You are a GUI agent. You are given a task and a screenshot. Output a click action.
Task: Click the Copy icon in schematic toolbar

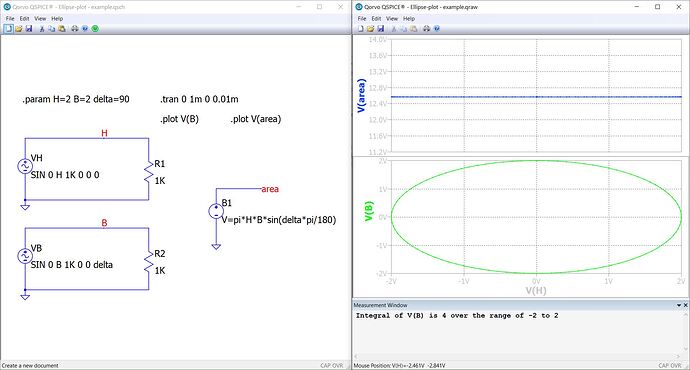pyautogui.click(x=51, y=29)
